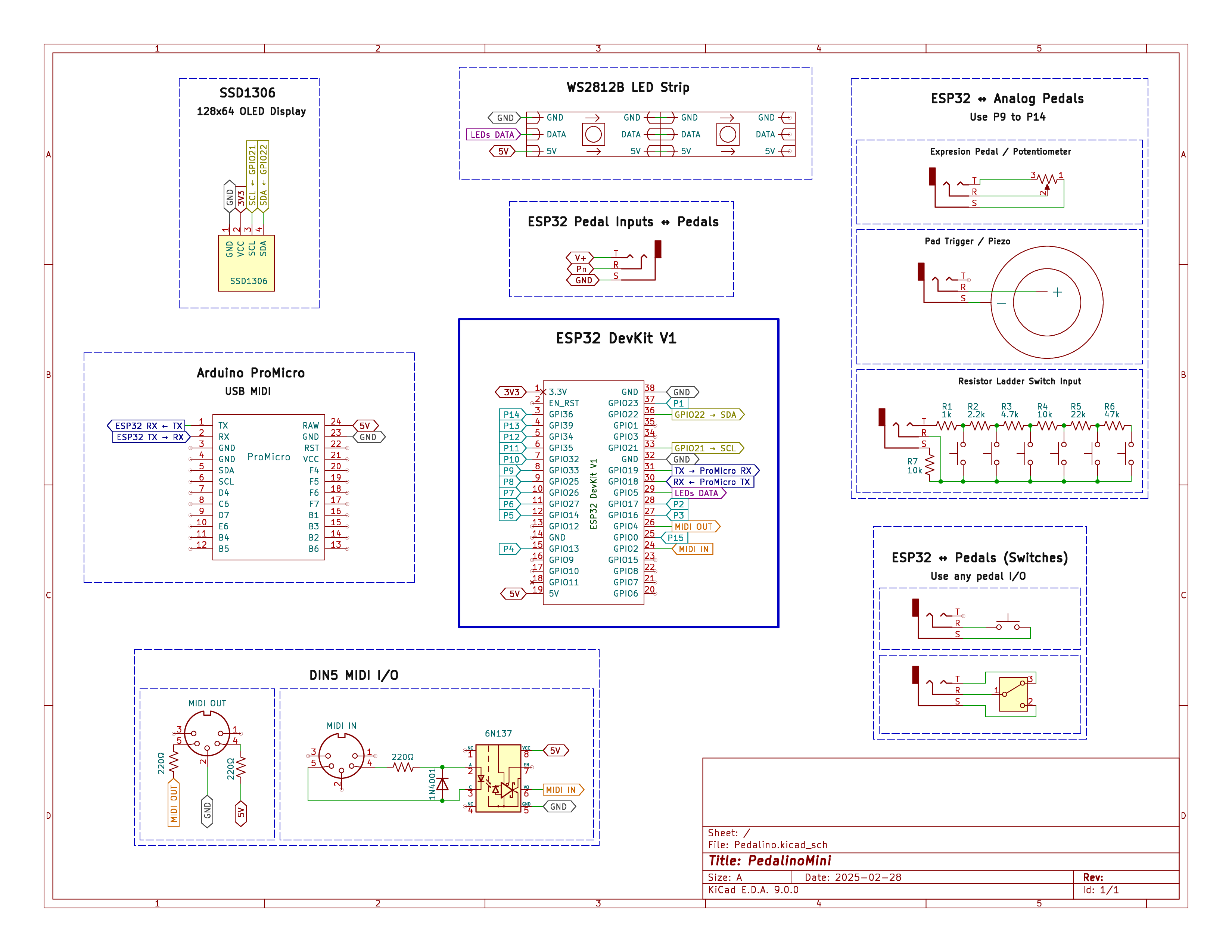Viewport: 1232px width, 952px height.
Task: Click the 'Arduino ProMicro' title
Action: pyautogui.click(x=251, y=373)
